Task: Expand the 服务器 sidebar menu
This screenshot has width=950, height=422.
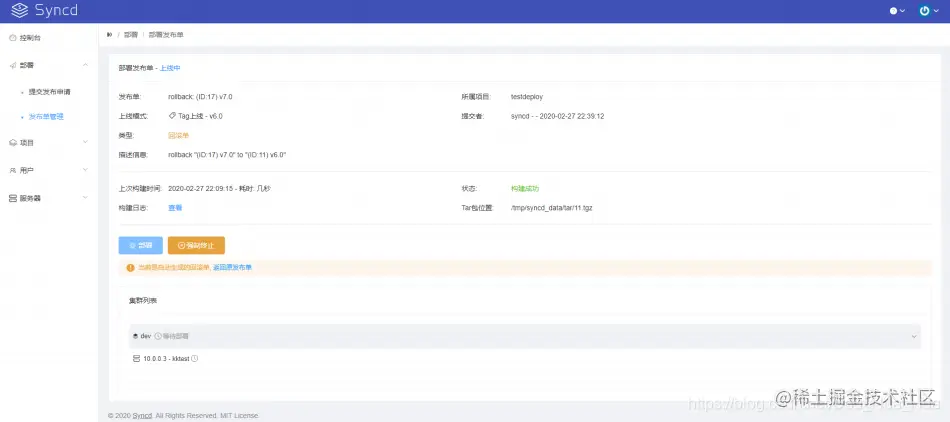Action: [85, 197]
